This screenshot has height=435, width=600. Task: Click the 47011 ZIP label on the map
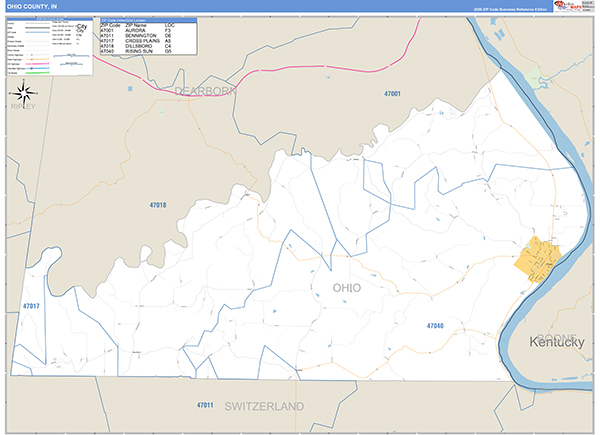[x=205, y=405]
